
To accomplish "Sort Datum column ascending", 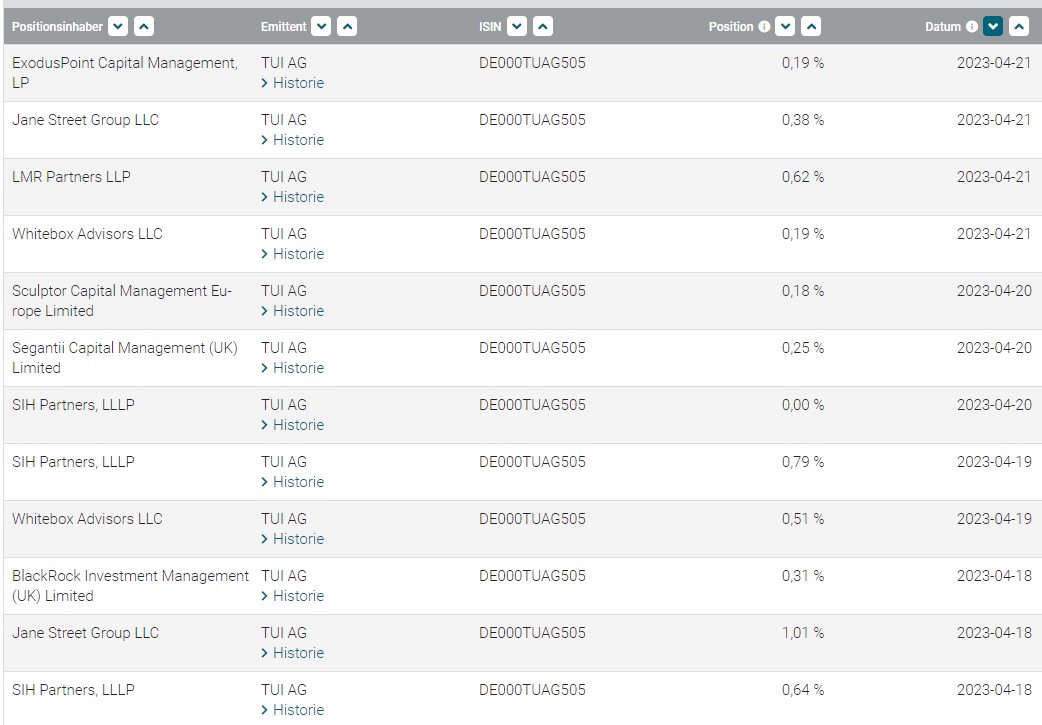I will (1018, 27).
